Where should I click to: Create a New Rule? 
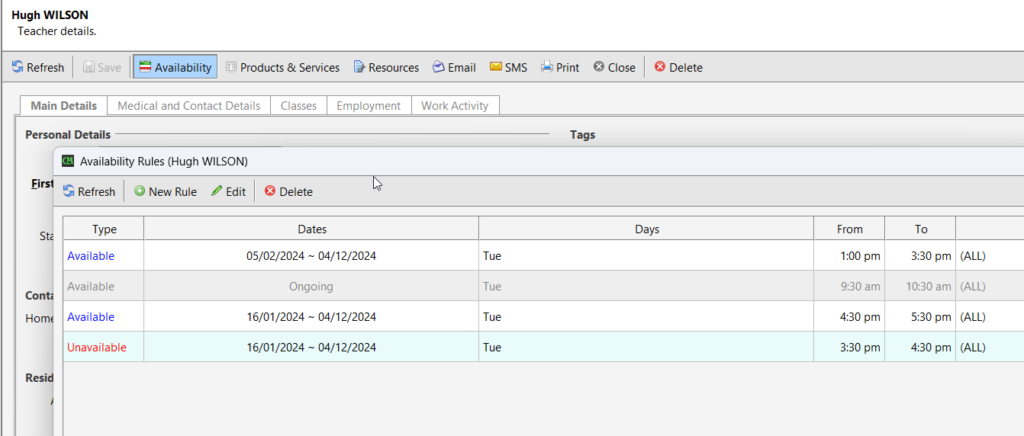tap(165, 191)
